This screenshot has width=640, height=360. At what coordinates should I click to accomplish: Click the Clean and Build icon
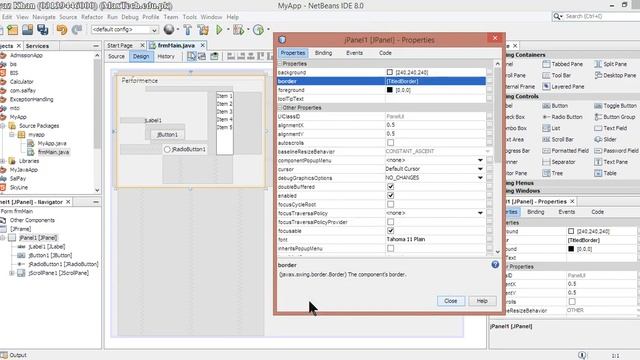tap(203, 29)
